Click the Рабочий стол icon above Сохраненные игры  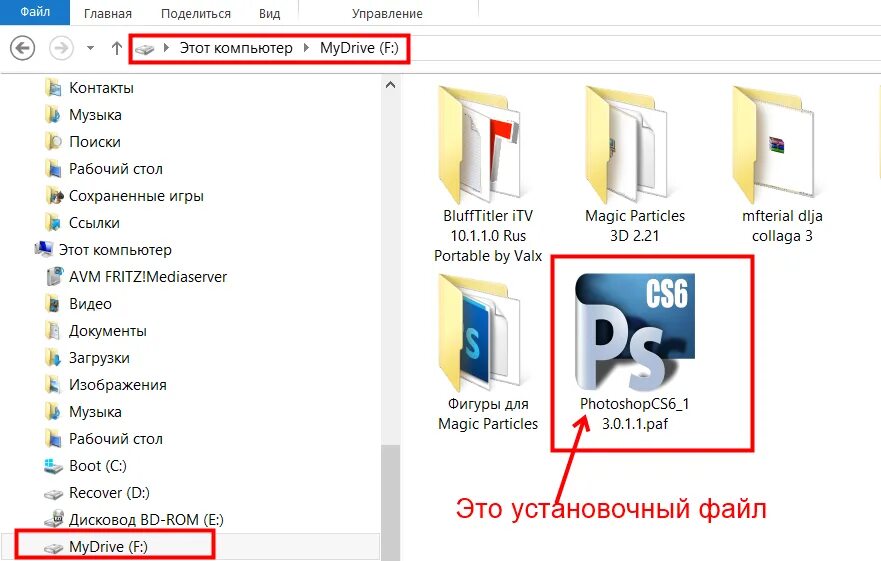(x=53, y=169)
